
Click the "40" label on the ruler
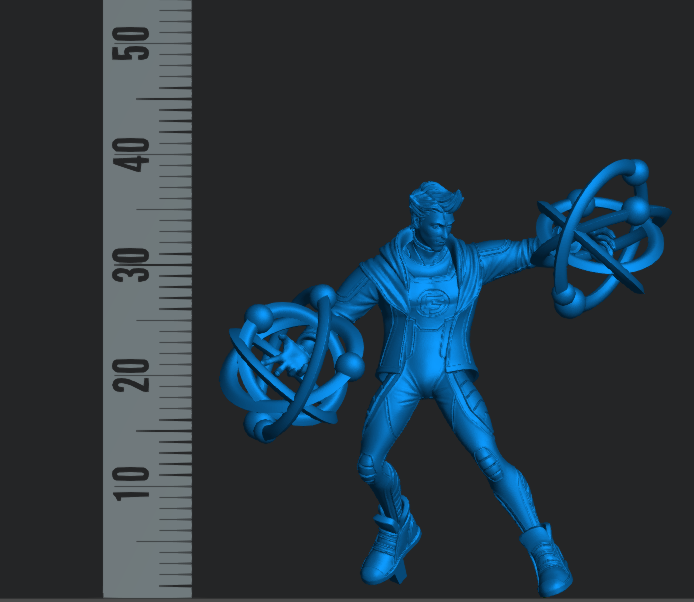click(x=131, y=154)
